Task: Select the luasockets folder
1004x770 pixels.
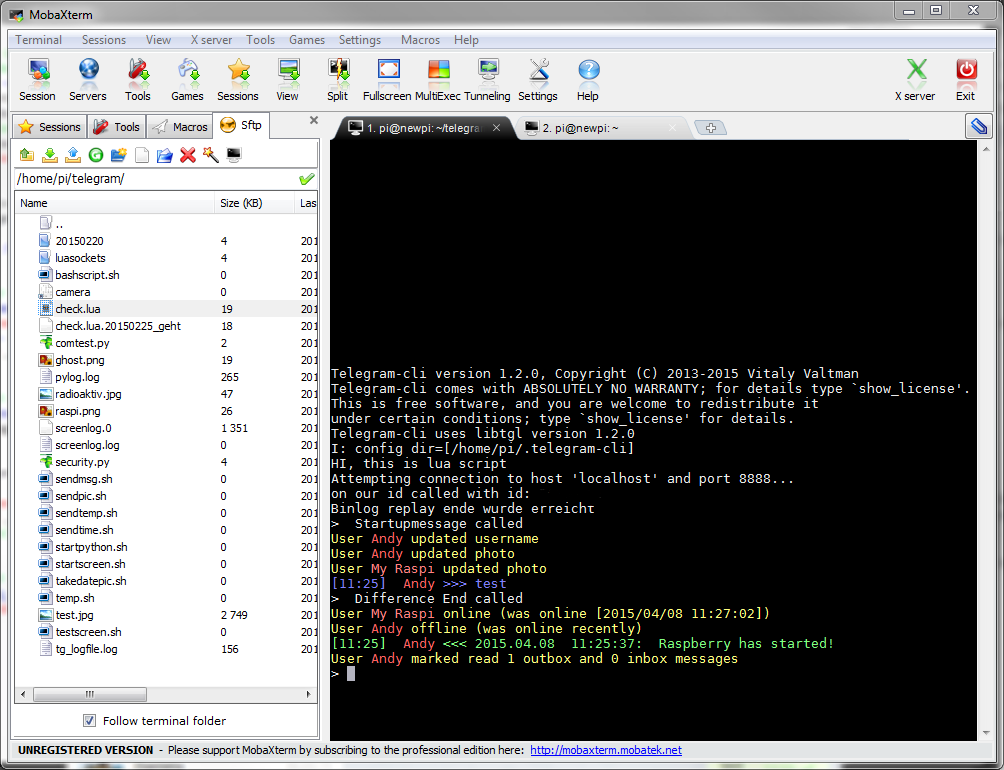Action: [80, 258]
